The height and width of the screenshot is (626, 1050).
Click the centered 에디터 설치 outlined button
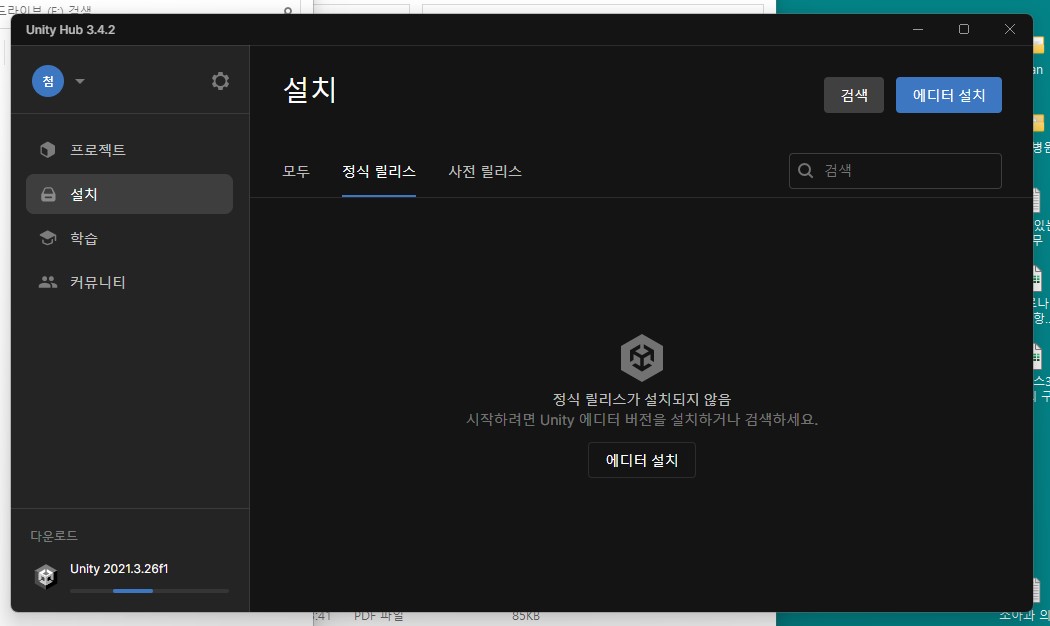tap(642, 460)
